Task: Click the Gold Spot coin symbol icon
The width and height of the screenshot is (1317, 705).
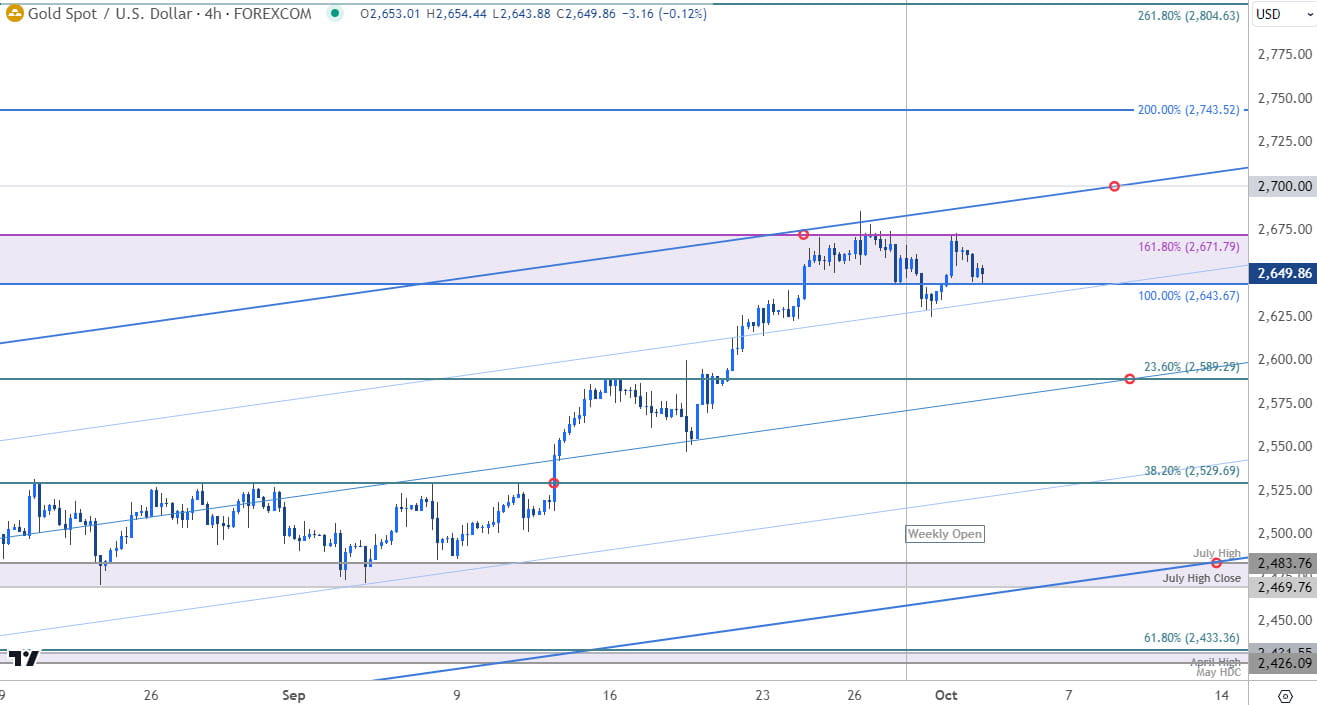Action: point(13,14)
